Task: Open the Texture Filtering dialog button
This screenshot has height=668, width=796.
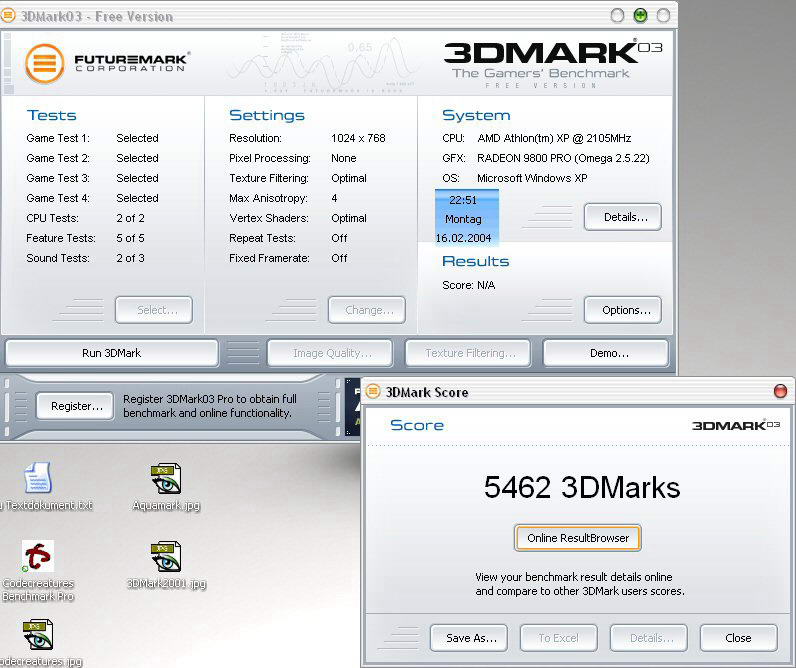Action: [x=468, y=353]
